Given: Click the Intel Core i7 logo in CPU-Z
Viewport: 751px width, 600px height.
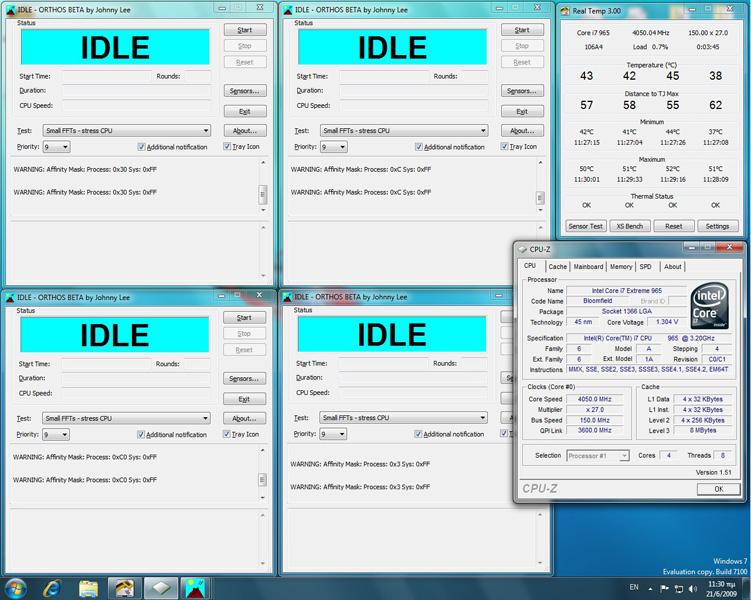Looking at the screenshot, I should pos(710,305).
